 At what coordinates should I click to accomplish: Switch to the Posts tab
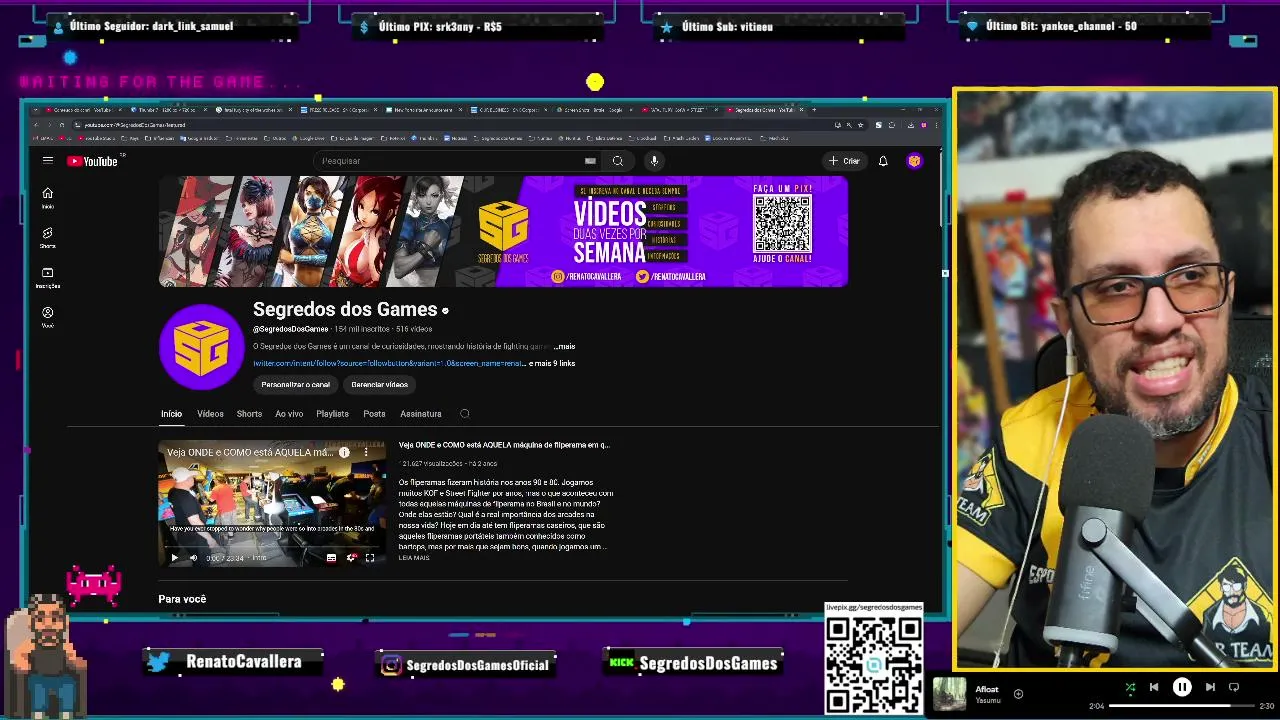(374, 414)
